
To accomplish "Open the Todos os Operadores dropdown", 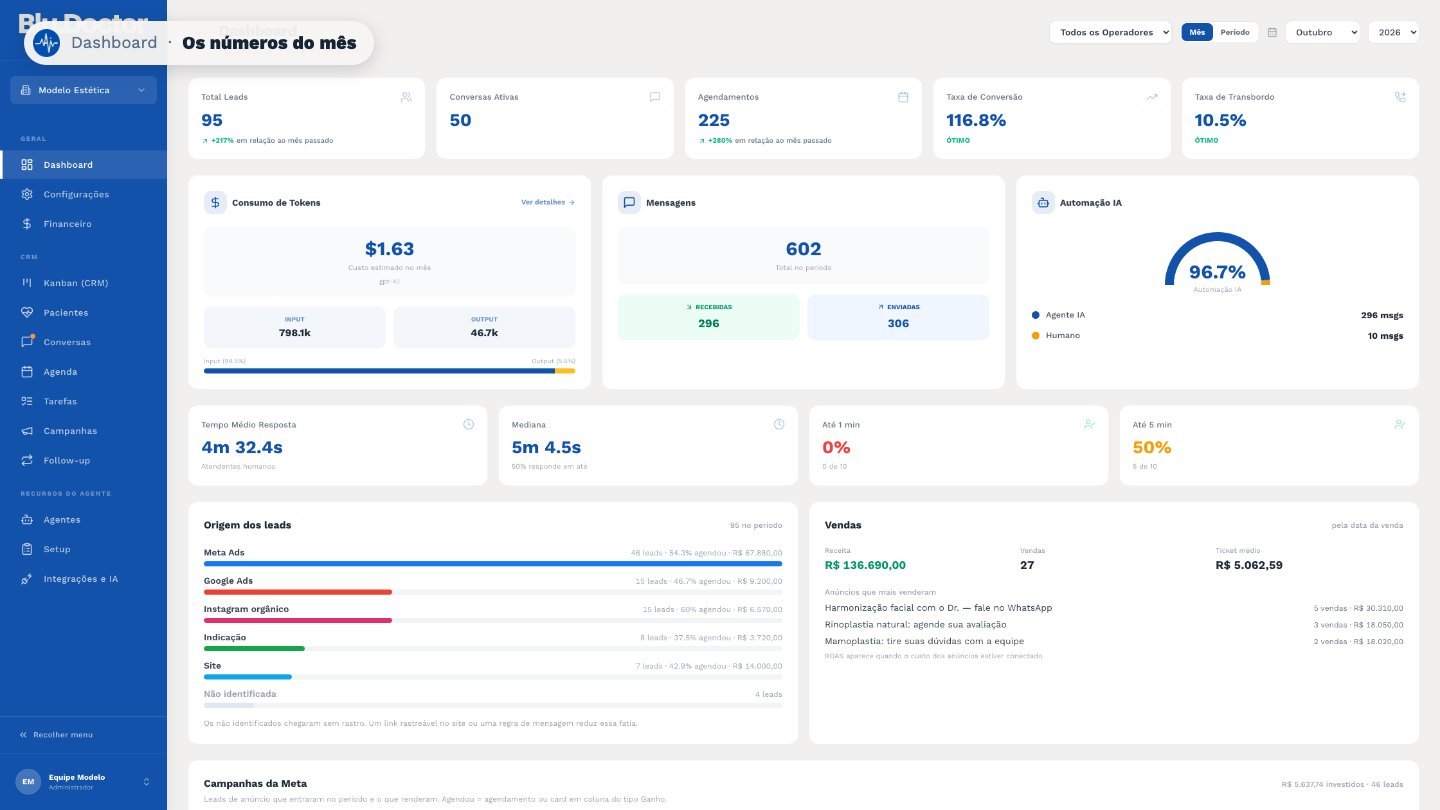I will click(x=1110, y=32).
